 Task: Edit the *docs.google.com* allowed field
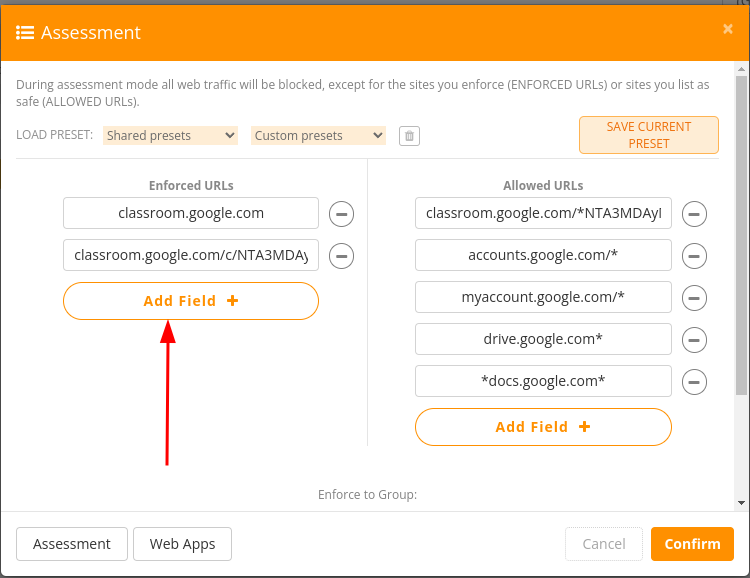coord(543,381)
